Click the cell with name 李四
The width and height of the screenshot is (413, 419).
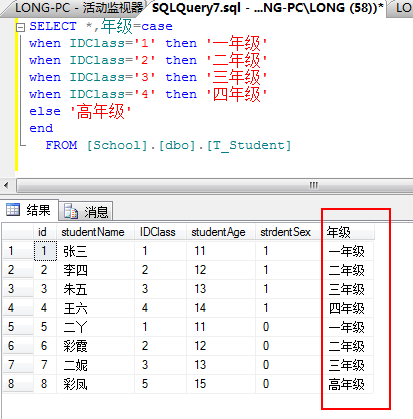pos(95,270)
